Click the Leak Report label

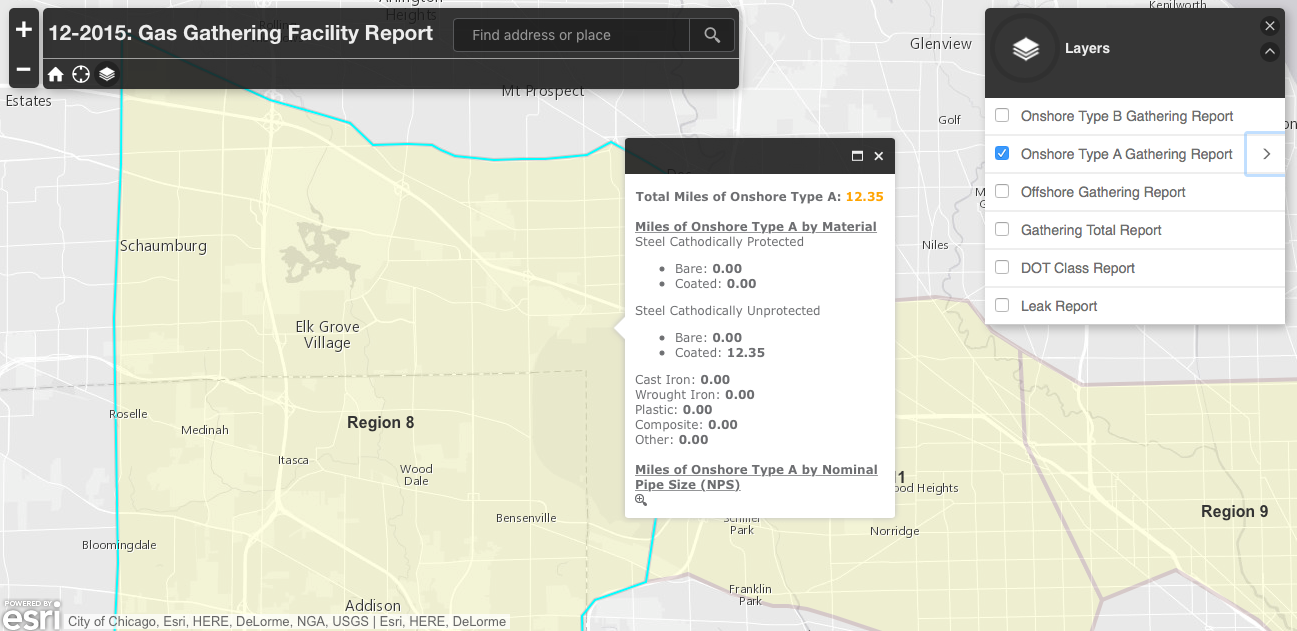1059,306
